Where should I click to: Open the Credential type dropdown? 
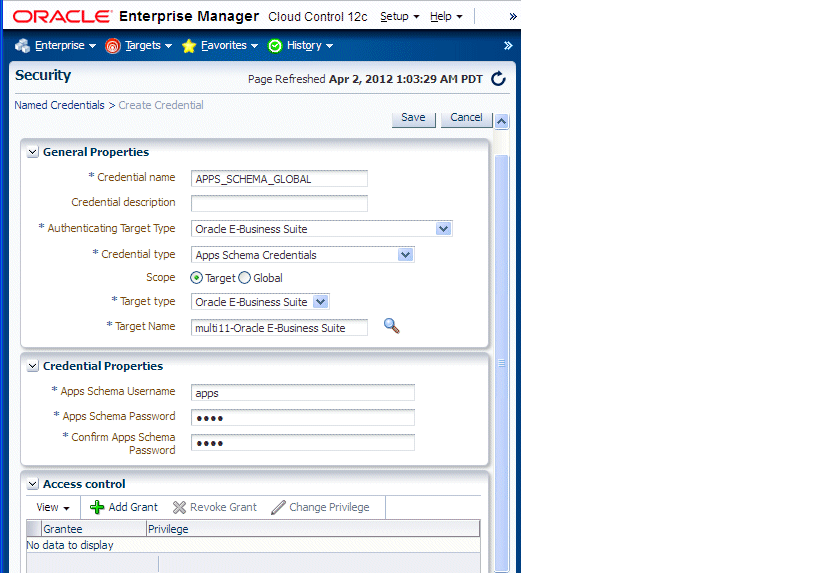[406, 255]
